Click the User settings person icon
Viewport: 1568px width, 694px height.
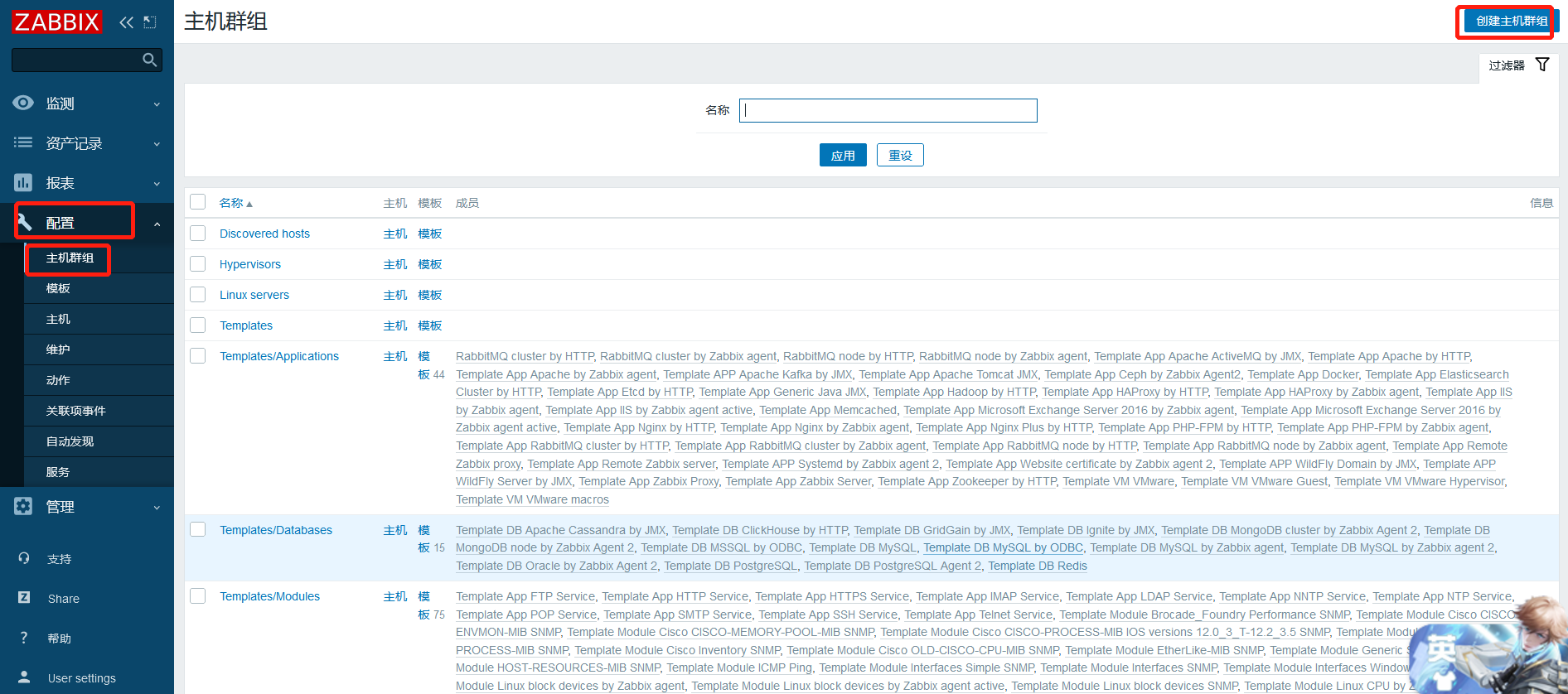tap(24, 677)
